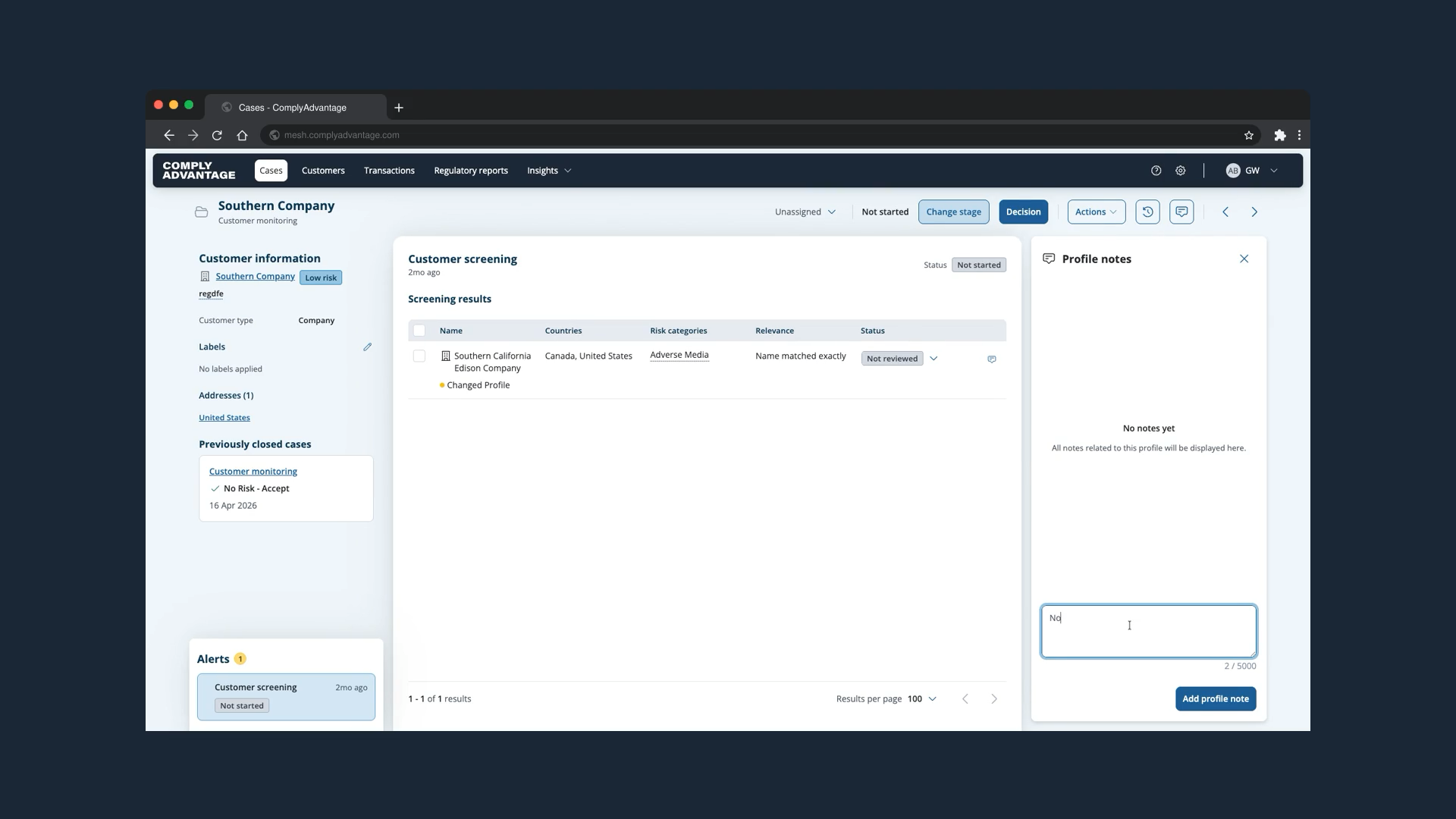Open browser three-dot menu
The width and height of the screenshot is (1456, 819).
(1300, 135)
